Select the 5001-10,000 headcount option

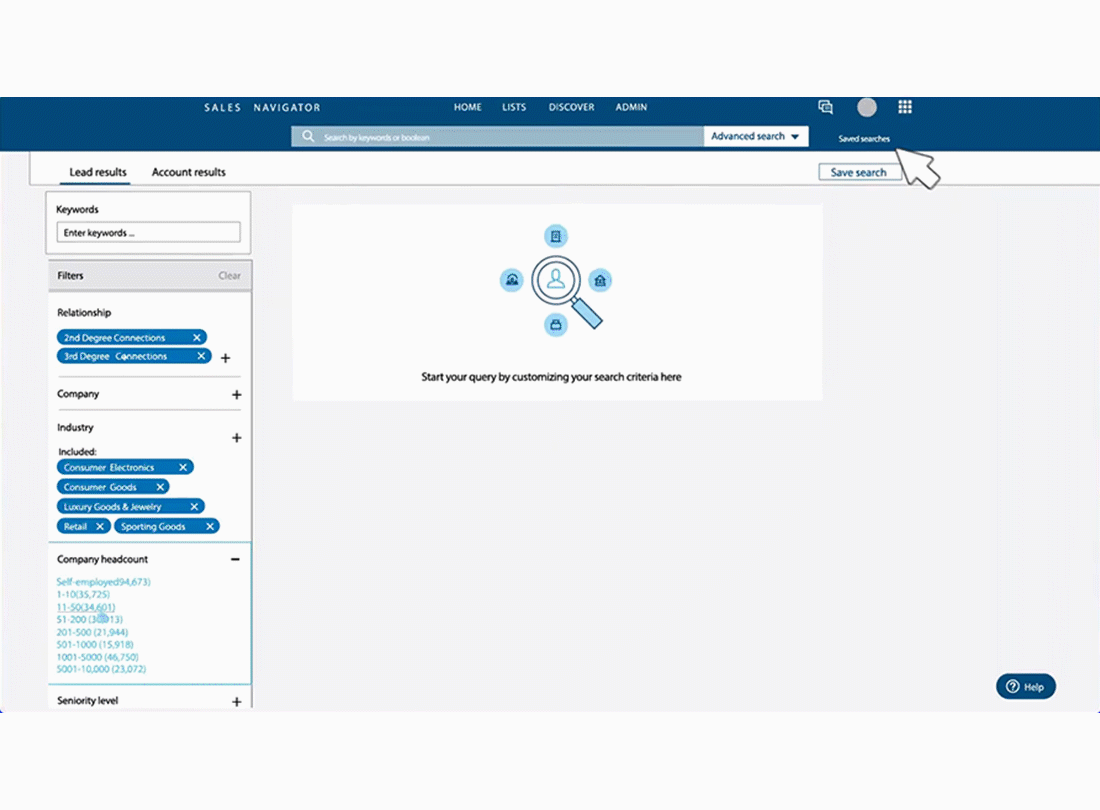[101, 669]
